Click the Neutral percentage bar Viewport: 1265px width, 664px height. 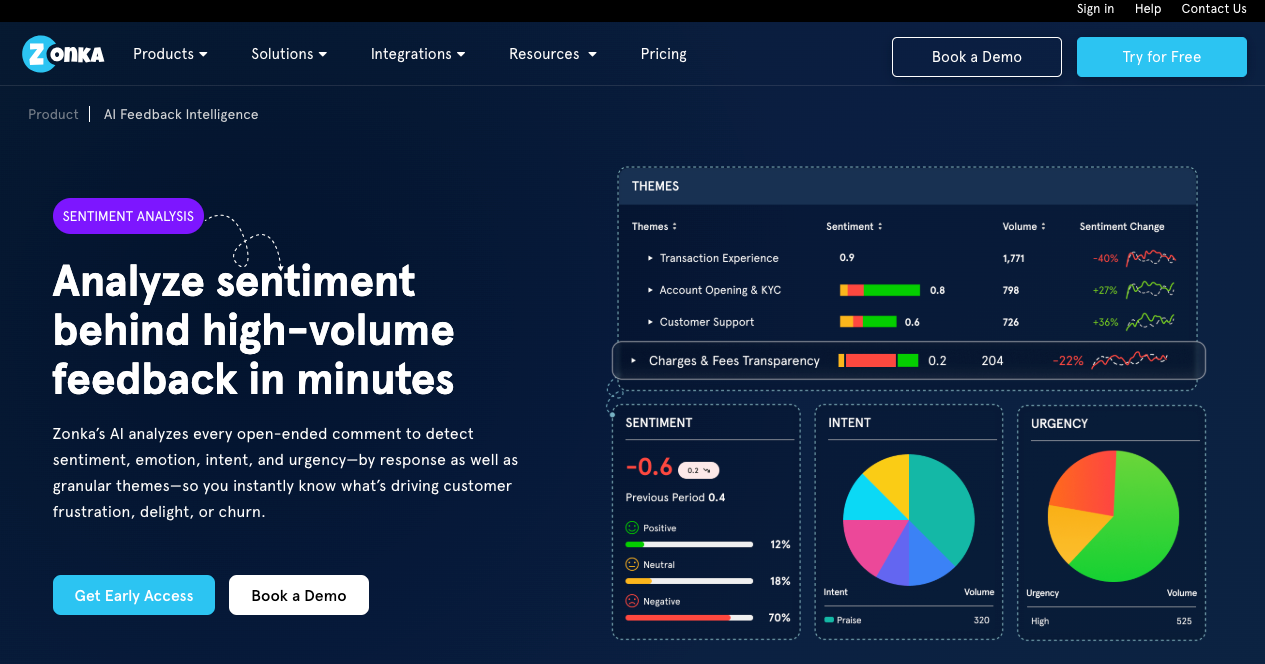689,581
